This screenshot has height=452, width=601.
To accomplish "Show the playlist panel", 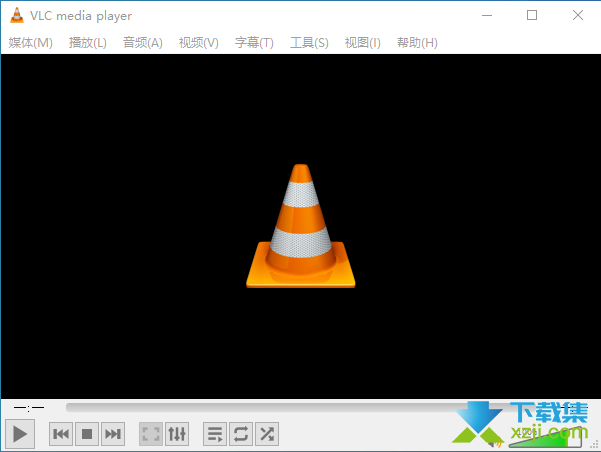I will tap(215, 434).
